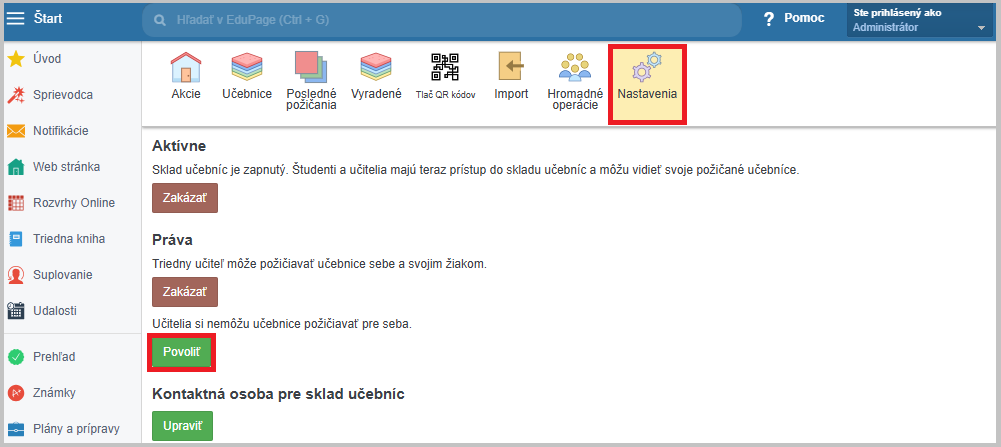This screenshot has height=447, width=1001.
Task: Select Sprievodca in the sidebar
Action: tap(63, 95)
